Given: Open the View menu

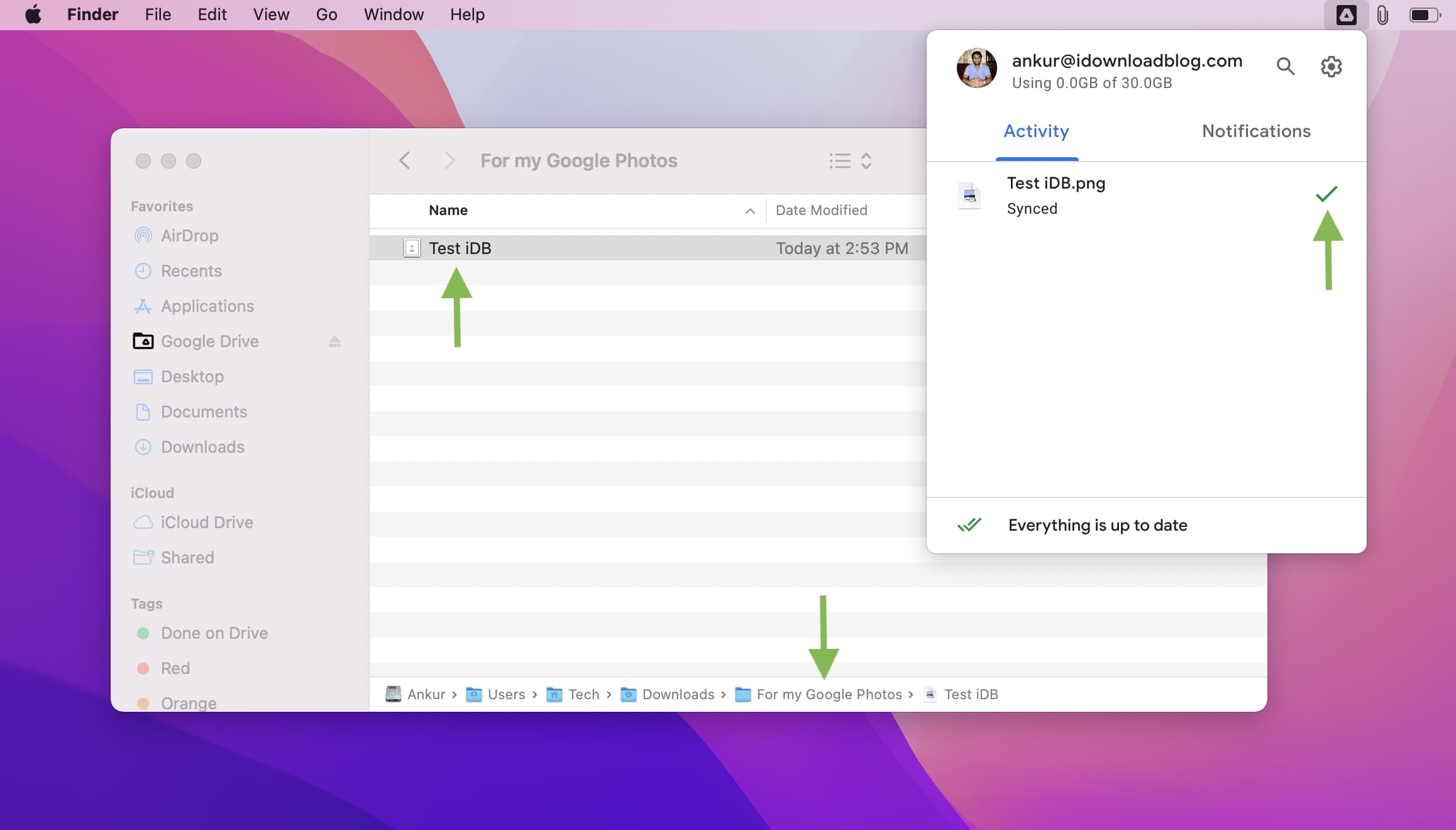Looking at the screenshot, I should click(x=271, y=14).
